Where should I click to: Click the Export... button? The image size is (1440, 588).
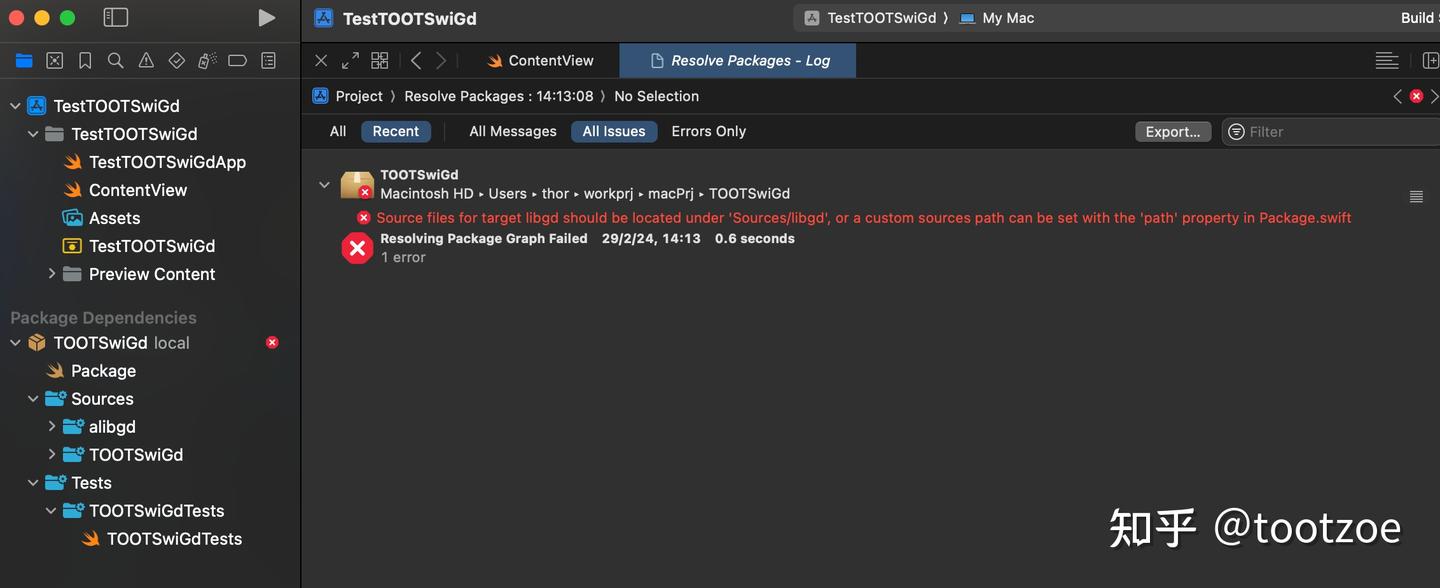[1172, 131]
